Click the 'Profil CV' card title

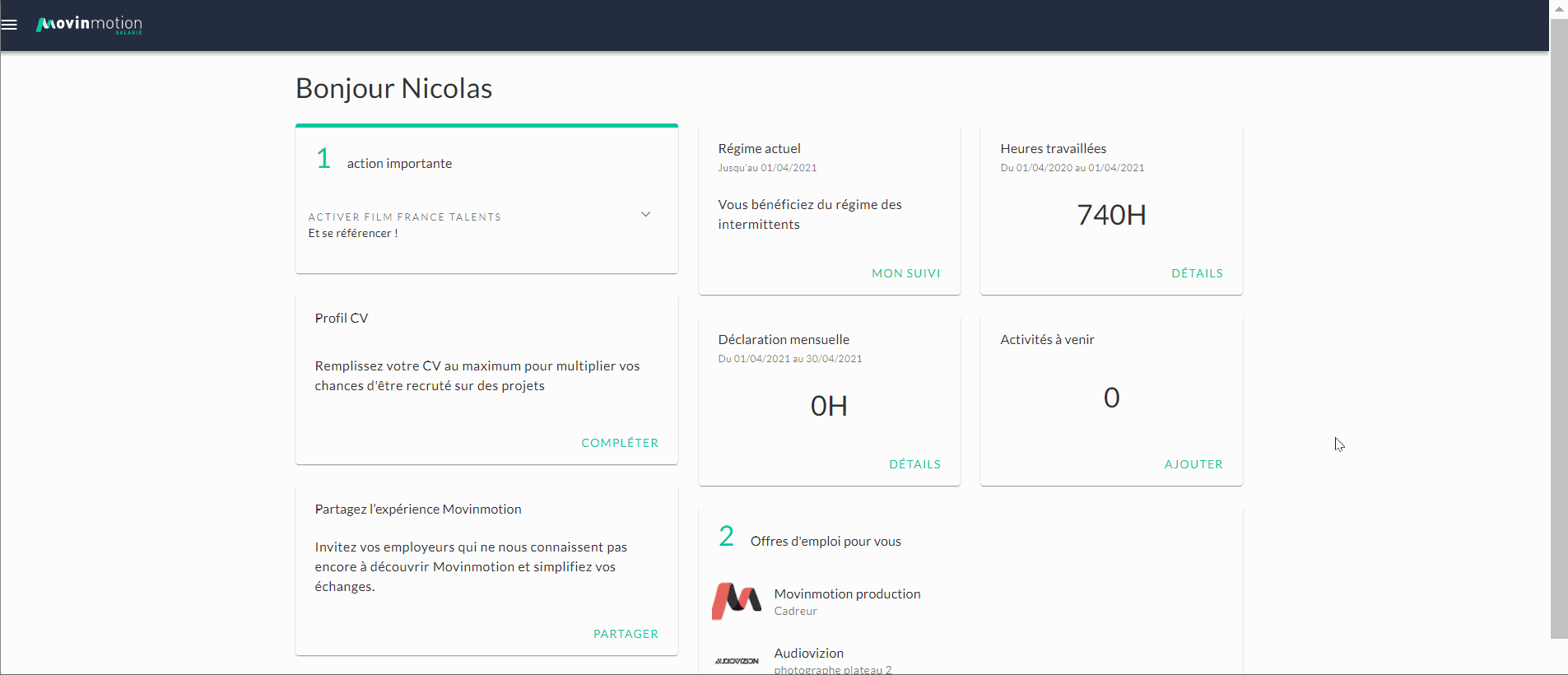(342, 319)
